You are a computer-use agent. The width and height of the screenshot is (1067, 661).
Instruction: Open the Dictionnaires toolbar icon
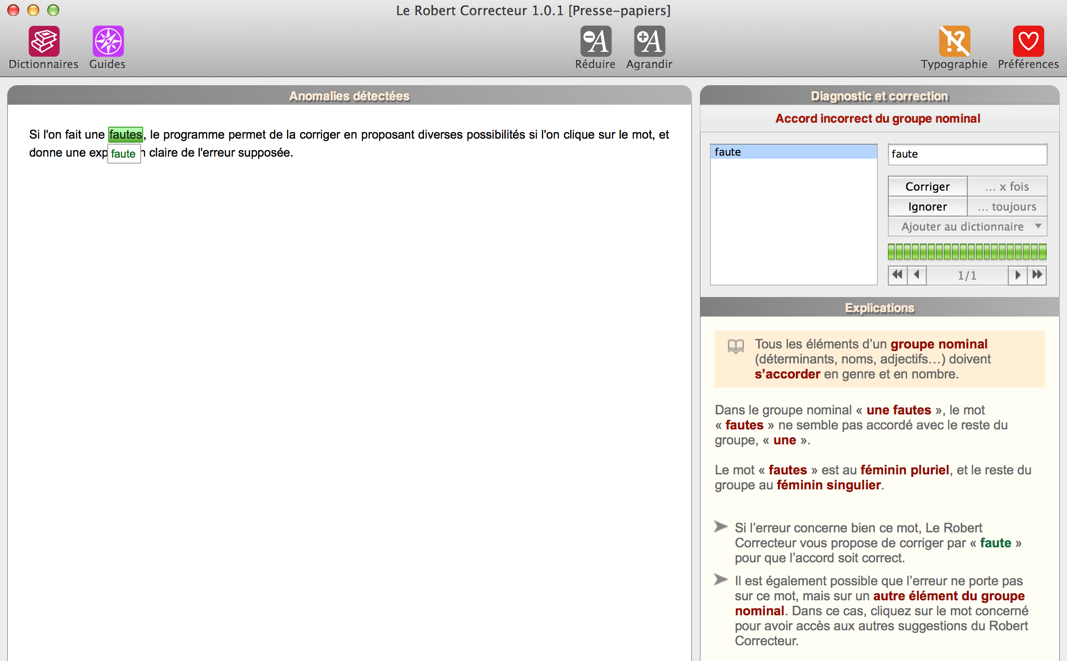44,42
